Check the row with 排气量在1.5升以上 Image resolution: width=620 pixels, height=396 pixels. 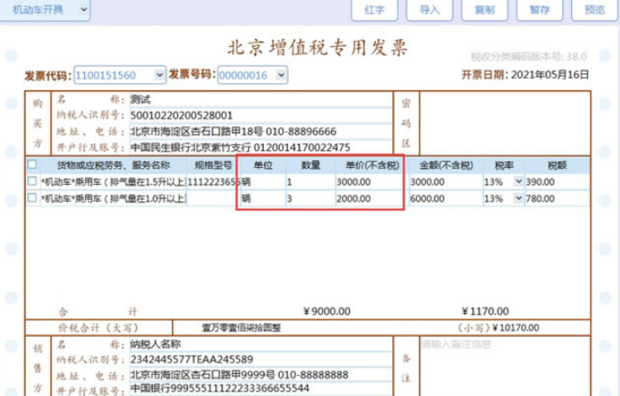click(x=32, y=181)
